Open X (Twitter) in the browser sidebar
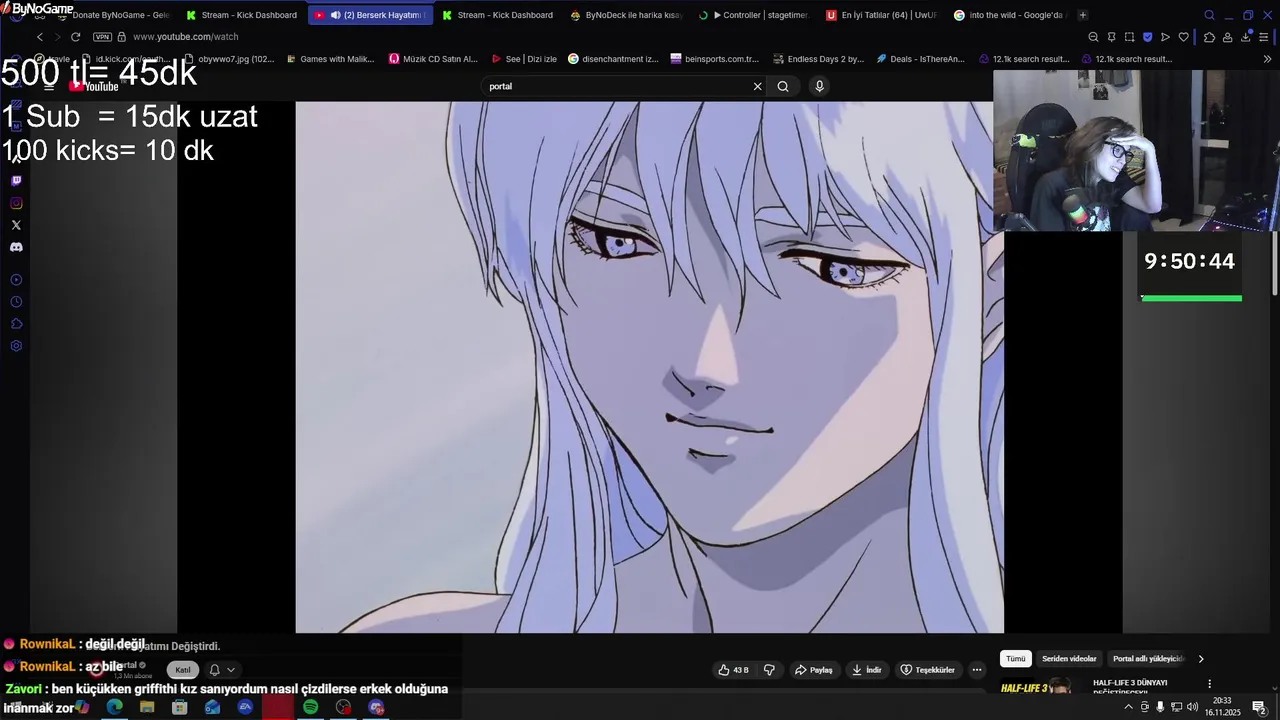1280x720 pixels. pyautogui.click(x=16, y=225)
